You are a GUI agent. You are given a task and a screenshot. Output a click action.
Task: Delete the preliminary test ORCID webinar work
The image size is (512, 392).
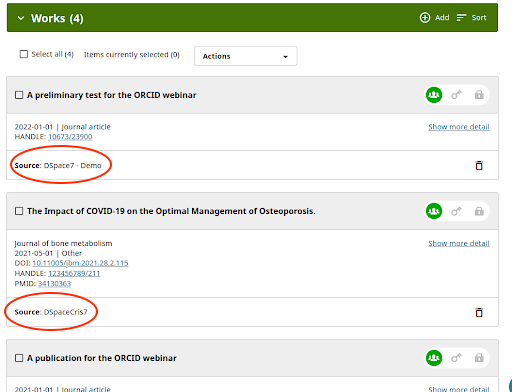(479, 165)
